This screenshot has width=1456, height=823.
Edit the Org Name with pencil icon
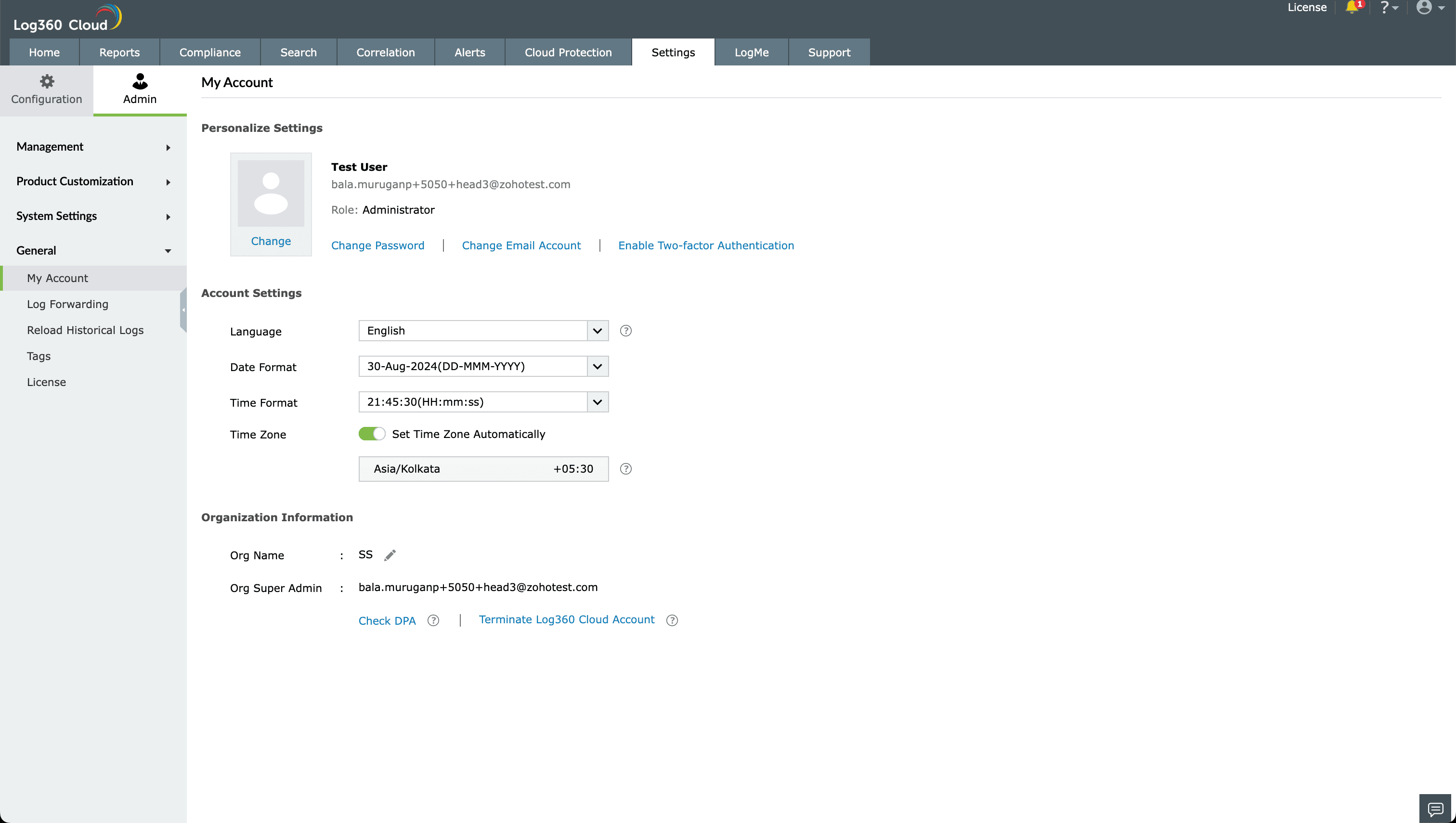[390, 554]
